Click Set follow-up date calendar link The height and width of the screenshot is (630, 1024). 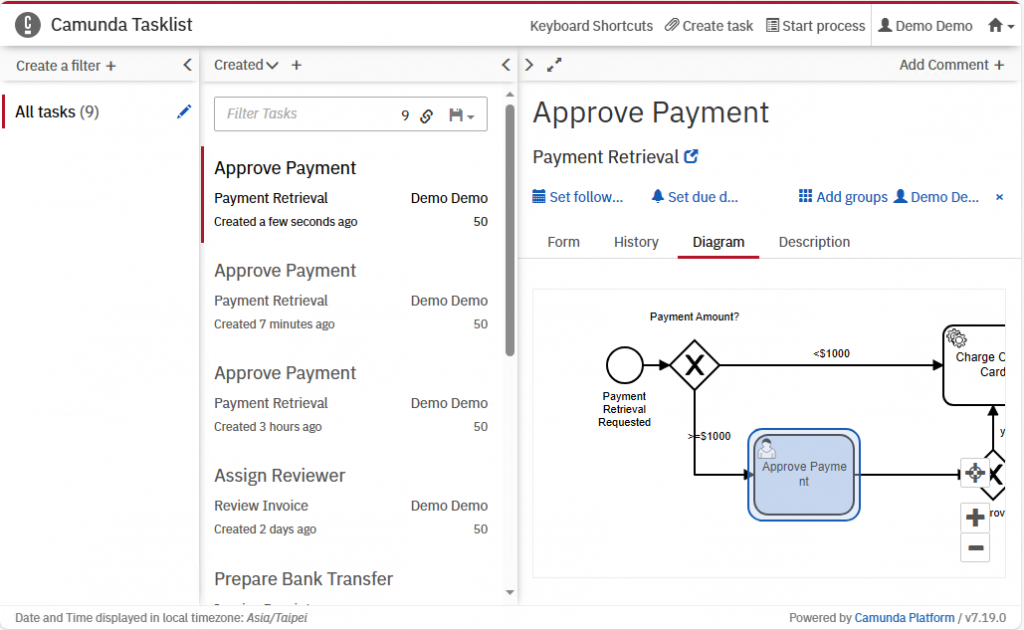point(578,197)
